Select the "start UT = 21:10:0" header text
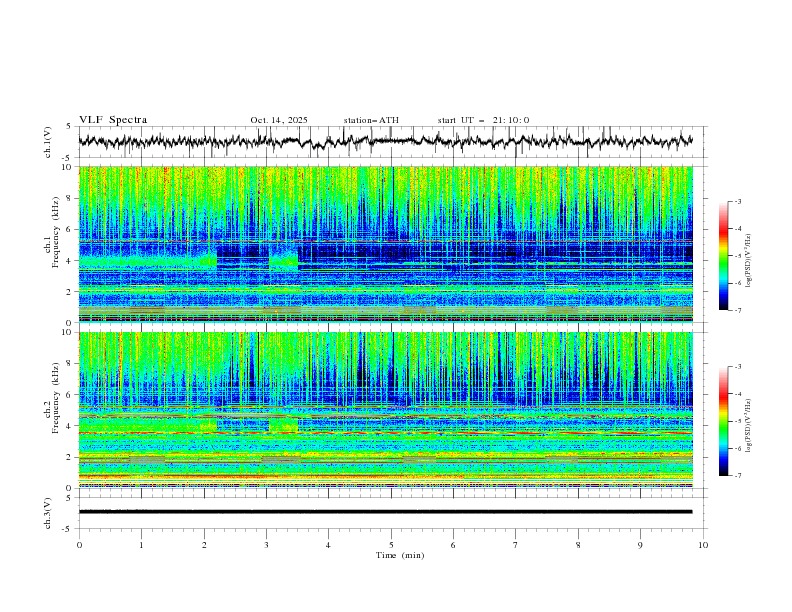Image resolution: width=792 pixels, height=612 pixels. [x=483, y=120]
